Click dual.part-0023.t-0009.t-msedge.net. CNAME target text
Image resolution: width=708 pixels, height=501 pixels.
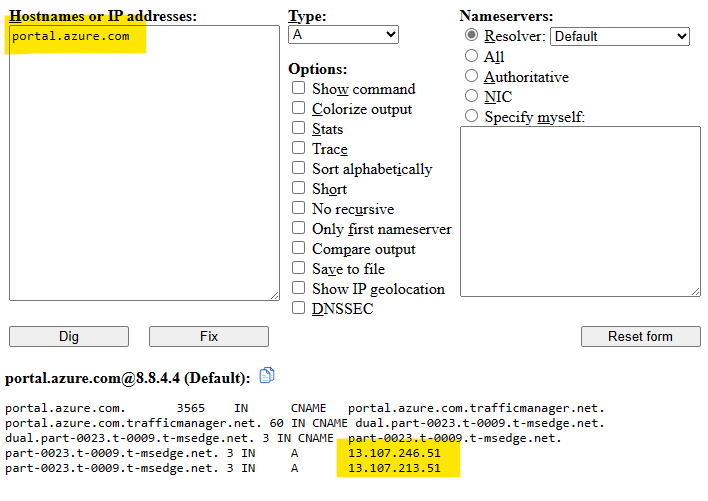480,423
